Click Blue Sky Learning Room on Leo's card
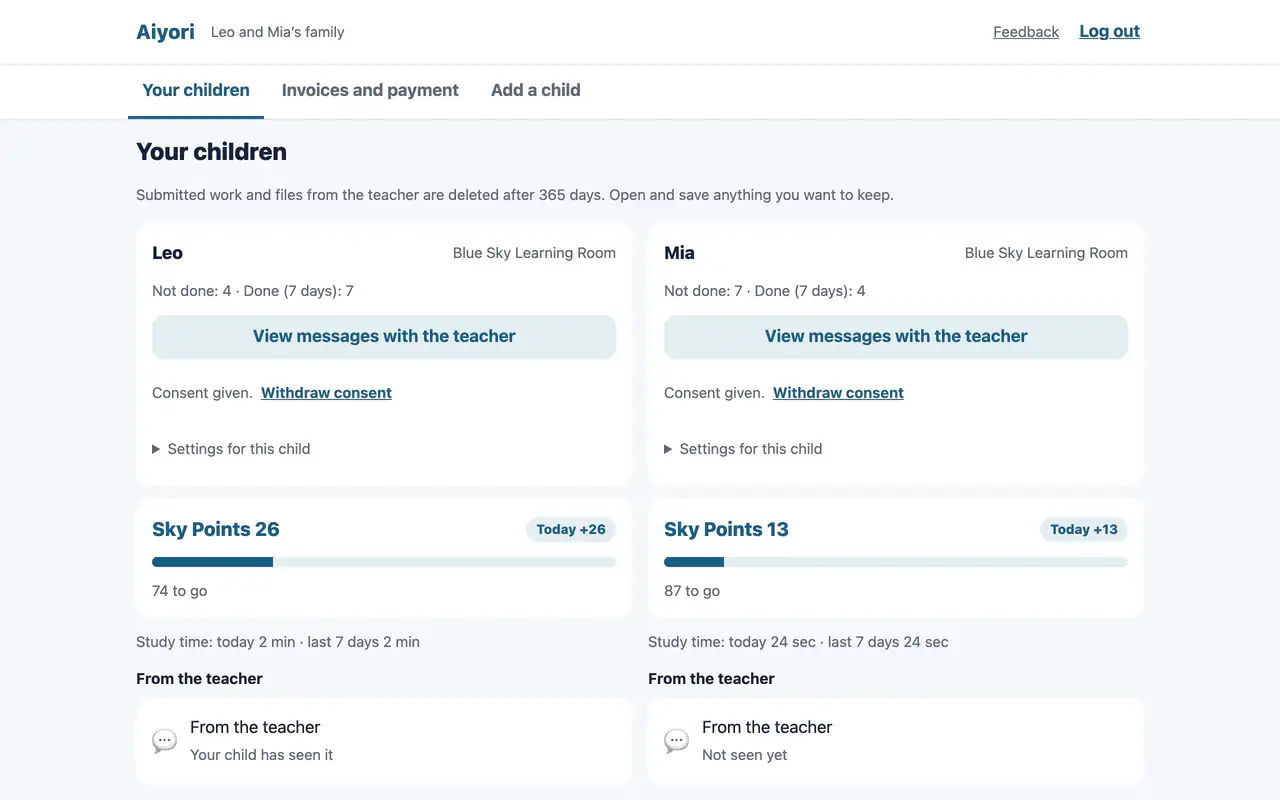 tap(534, 253)
